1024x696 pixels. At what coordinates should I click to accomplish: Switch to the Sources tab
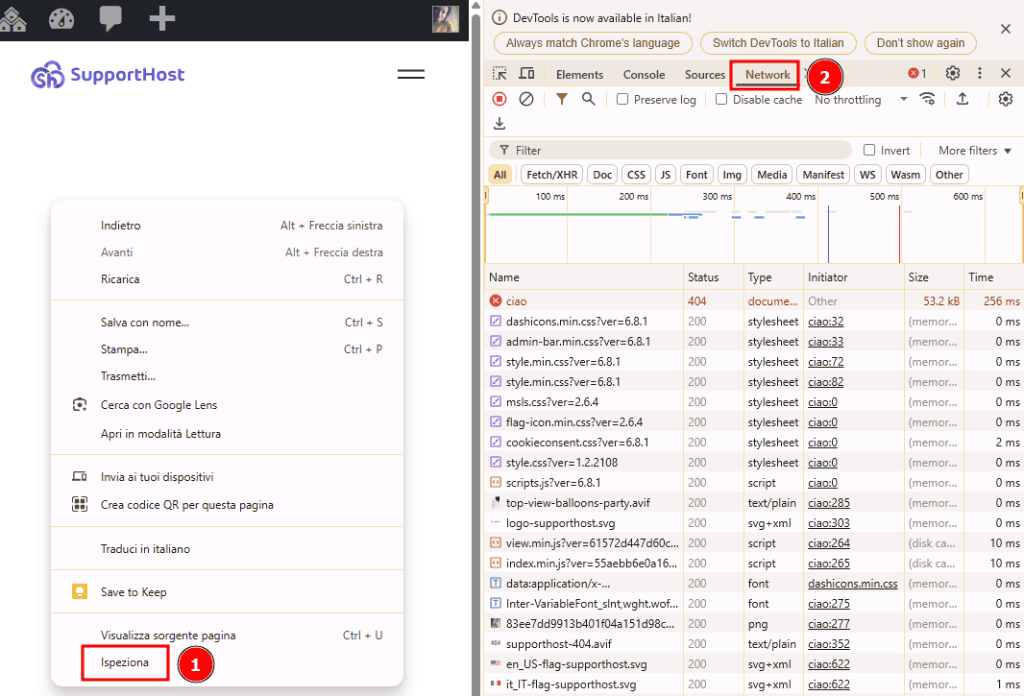coord(705,74)
